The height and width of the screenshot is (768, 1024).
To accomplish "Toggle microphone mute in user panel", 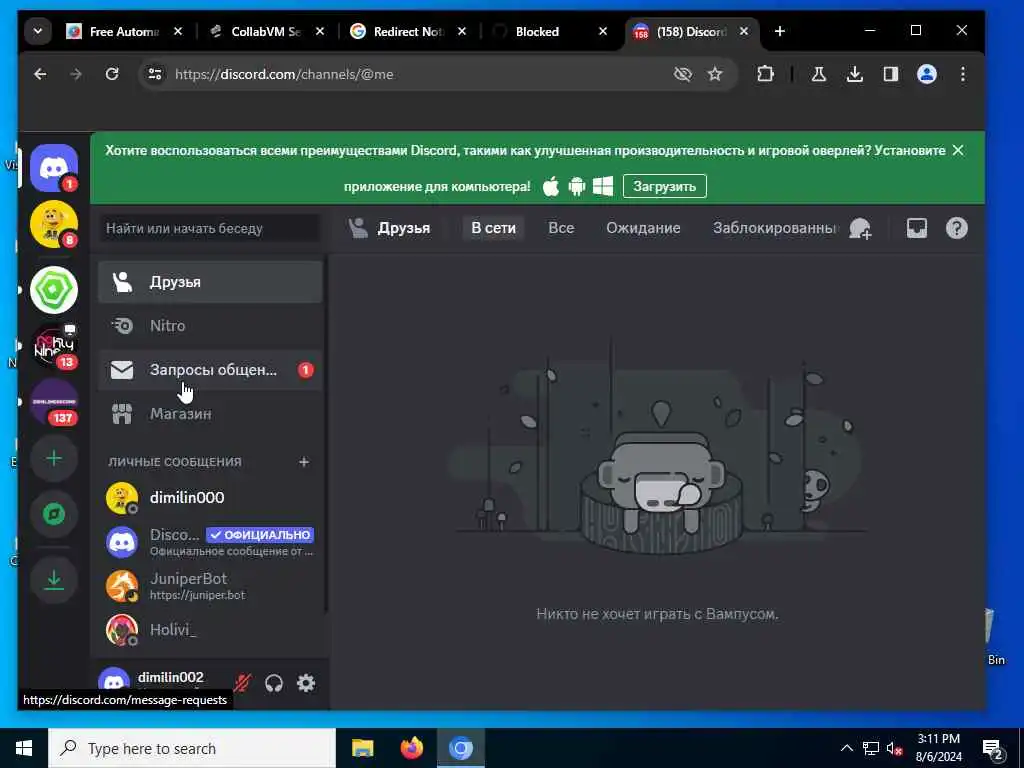I will pos(242,683).
